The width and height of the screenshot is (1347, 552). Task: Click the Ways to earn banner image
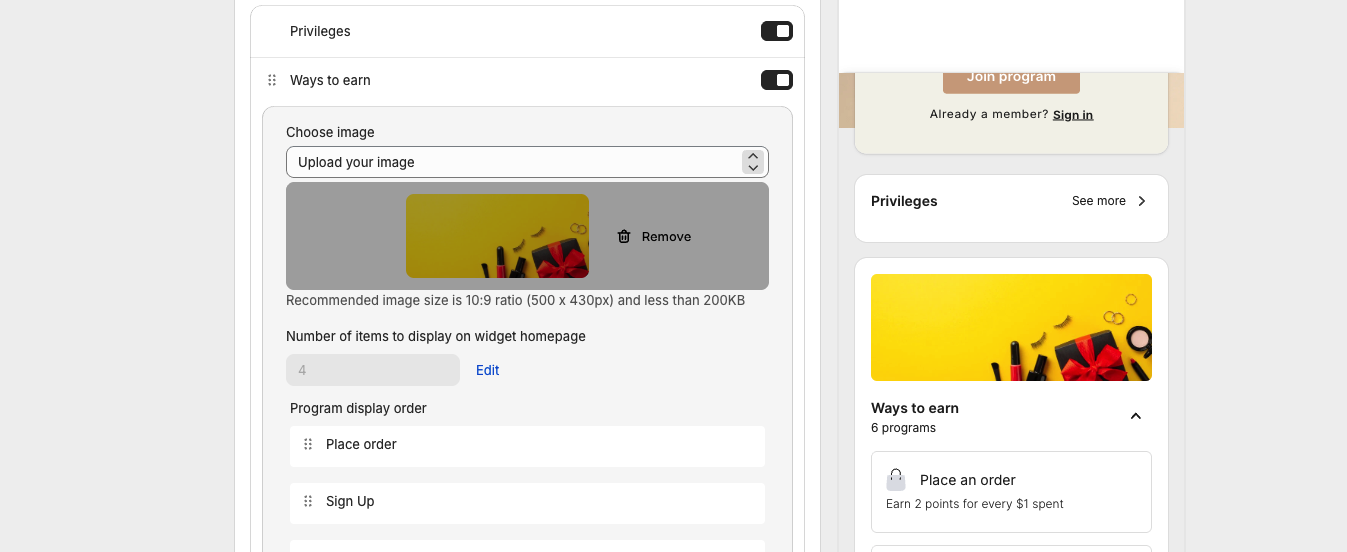coord(1011,327)
